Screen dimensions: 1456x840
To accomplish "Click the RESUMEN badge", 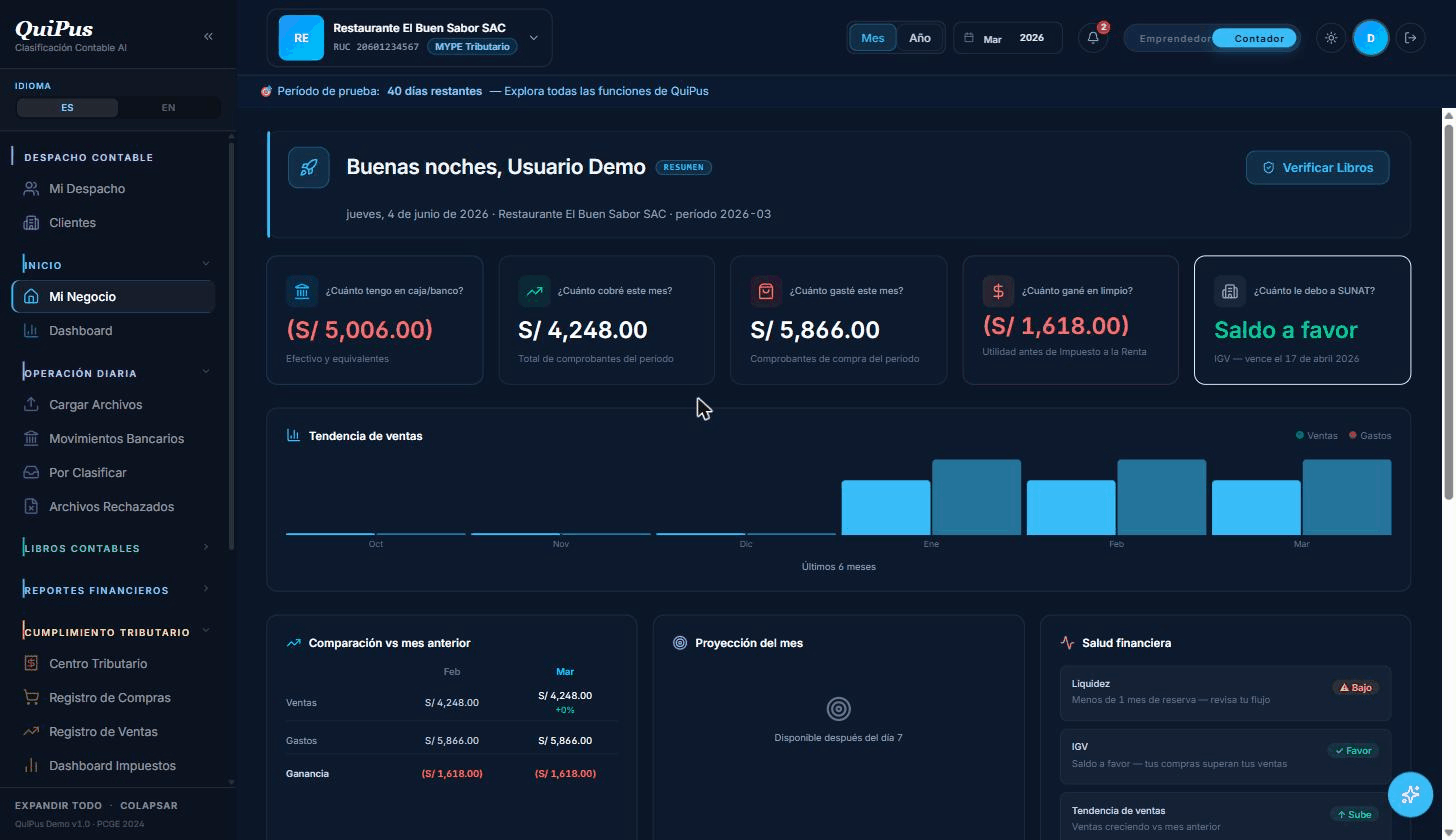I will [684, 167].
